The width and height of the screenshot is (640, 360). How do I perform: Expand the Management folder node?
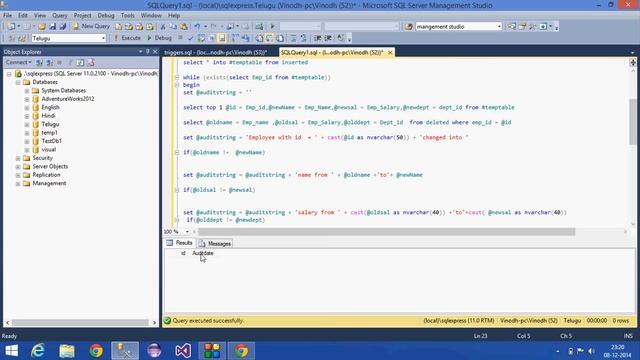[x=18, y=184]
